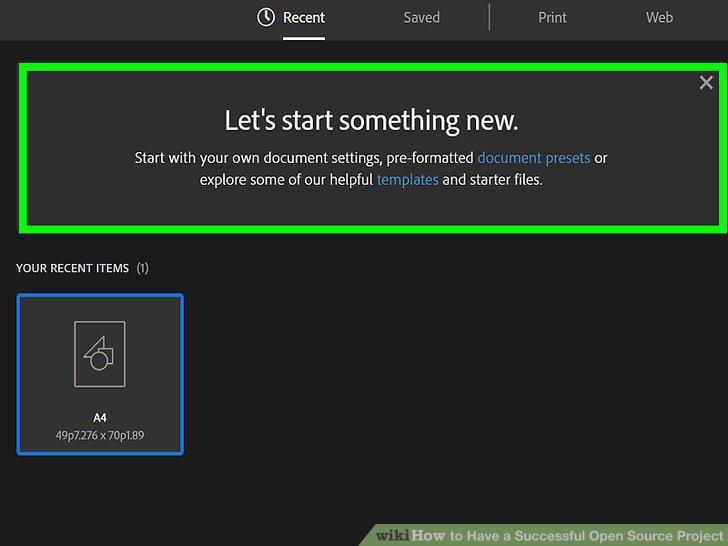Screen dimensions: 728x546
Task: Click the 'YOUR RECENT ITEMS' heading
Action: tap(72, 268)
